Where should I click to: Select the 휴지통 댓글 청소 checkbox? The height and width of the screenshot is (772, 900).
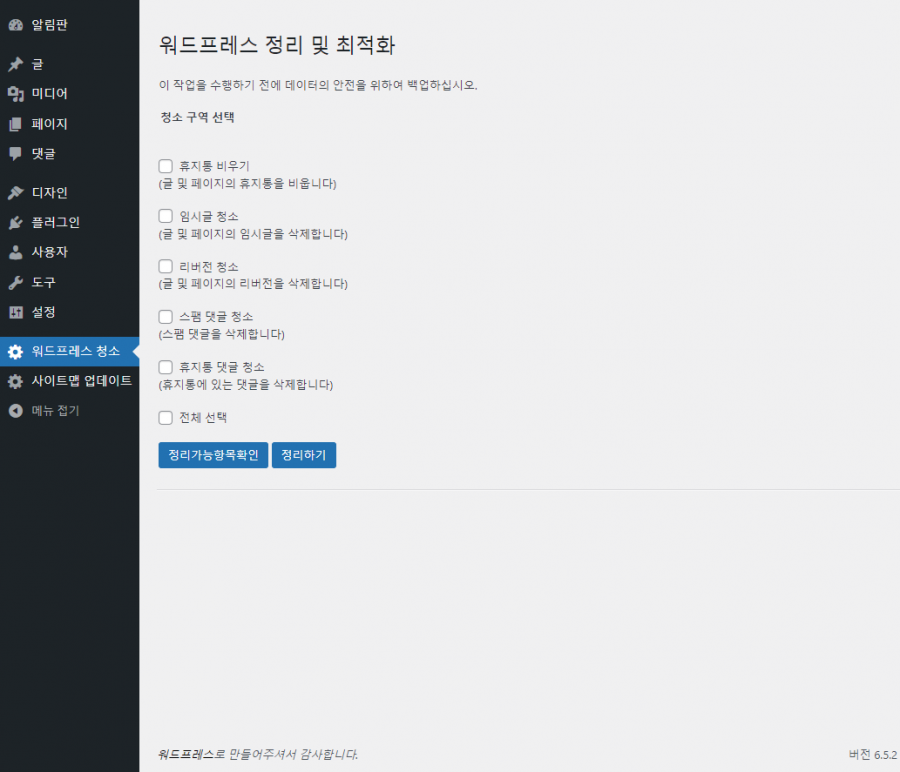click(165, 367)
